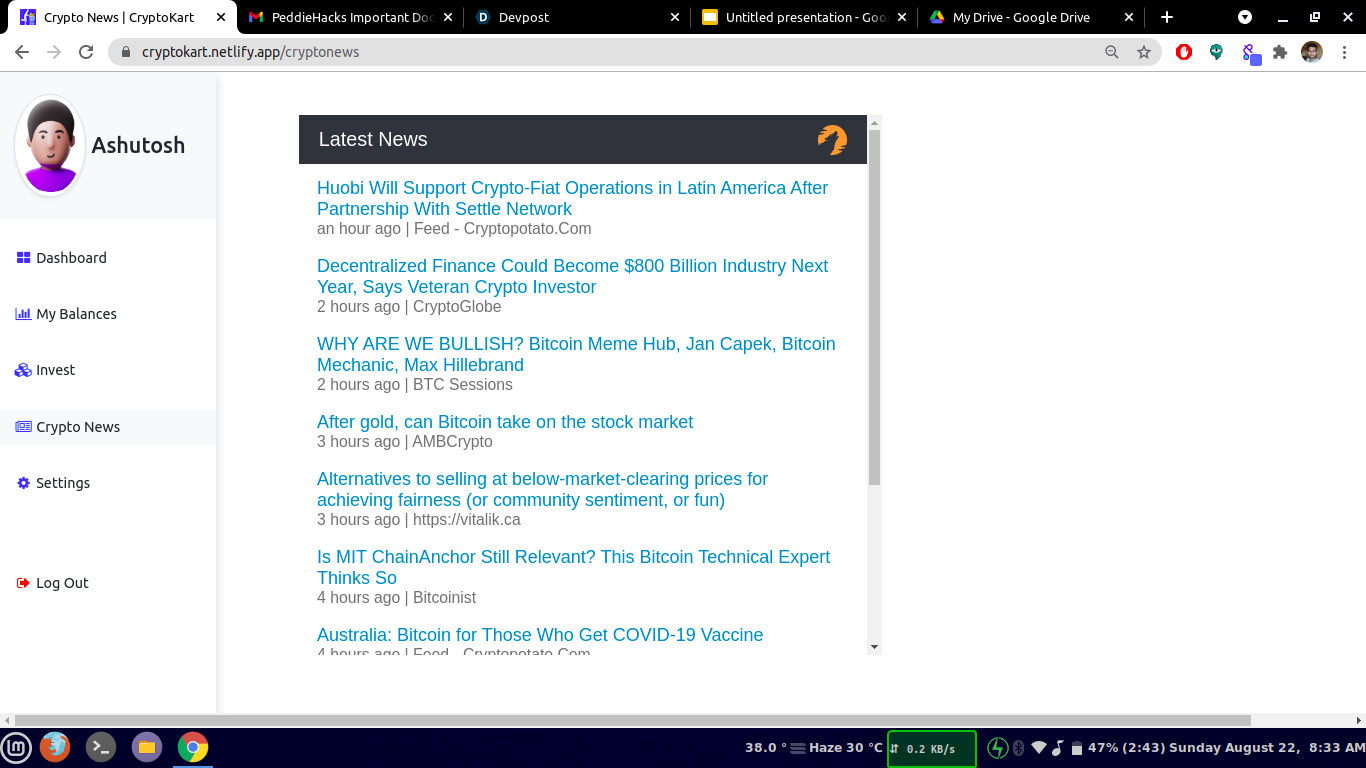This screenshot has height=768, width=1366.
Task: Click the Crypto News newspaper icon
Action: click(24, 427)
